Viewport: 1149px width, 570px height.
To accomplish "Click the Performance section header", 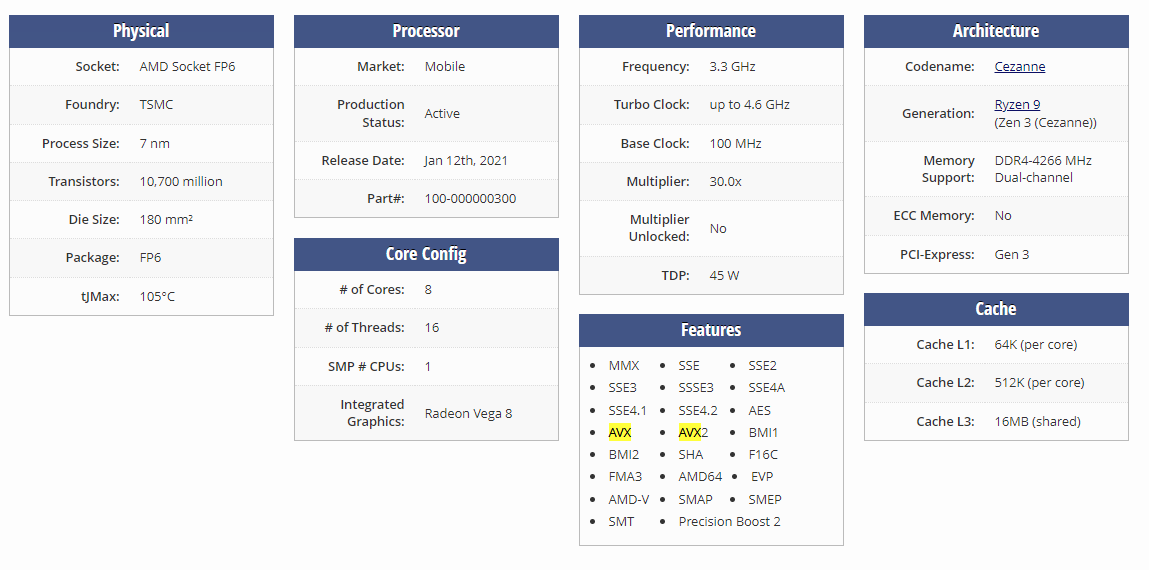I will coord(711,31).
